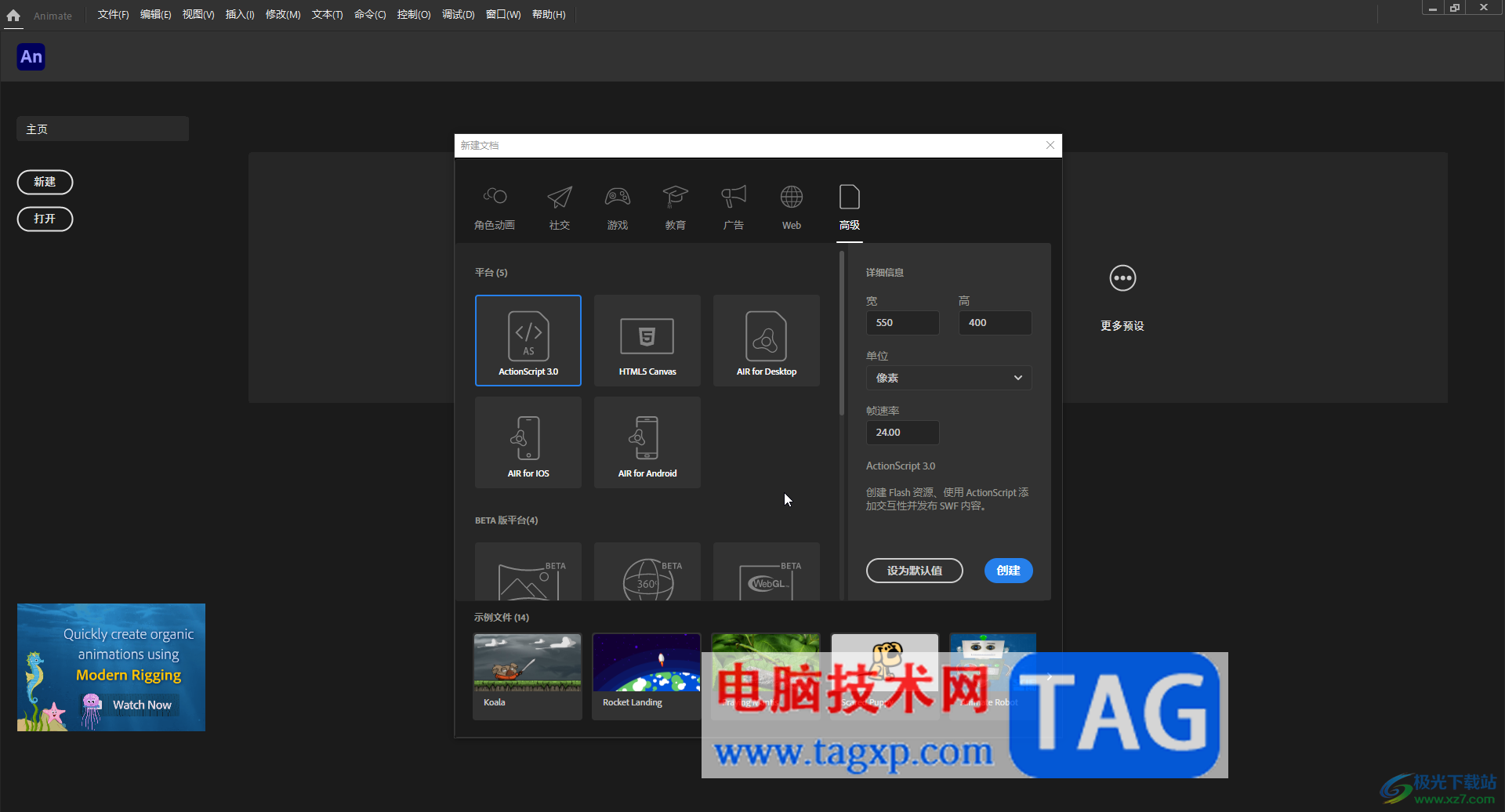Choose the 教育 graduation cap category
Screen dimensions: 1505x812
pos(675,197)
